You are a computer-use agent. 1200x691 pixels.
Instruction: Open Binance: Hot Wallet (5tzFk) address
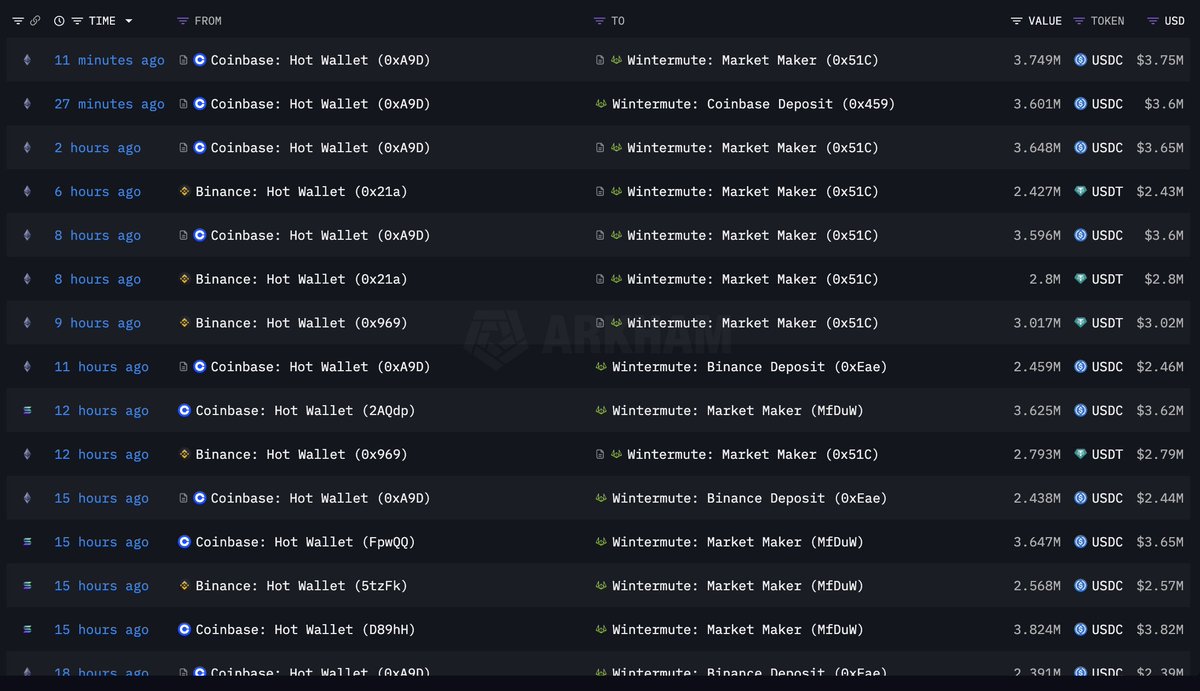301,586
